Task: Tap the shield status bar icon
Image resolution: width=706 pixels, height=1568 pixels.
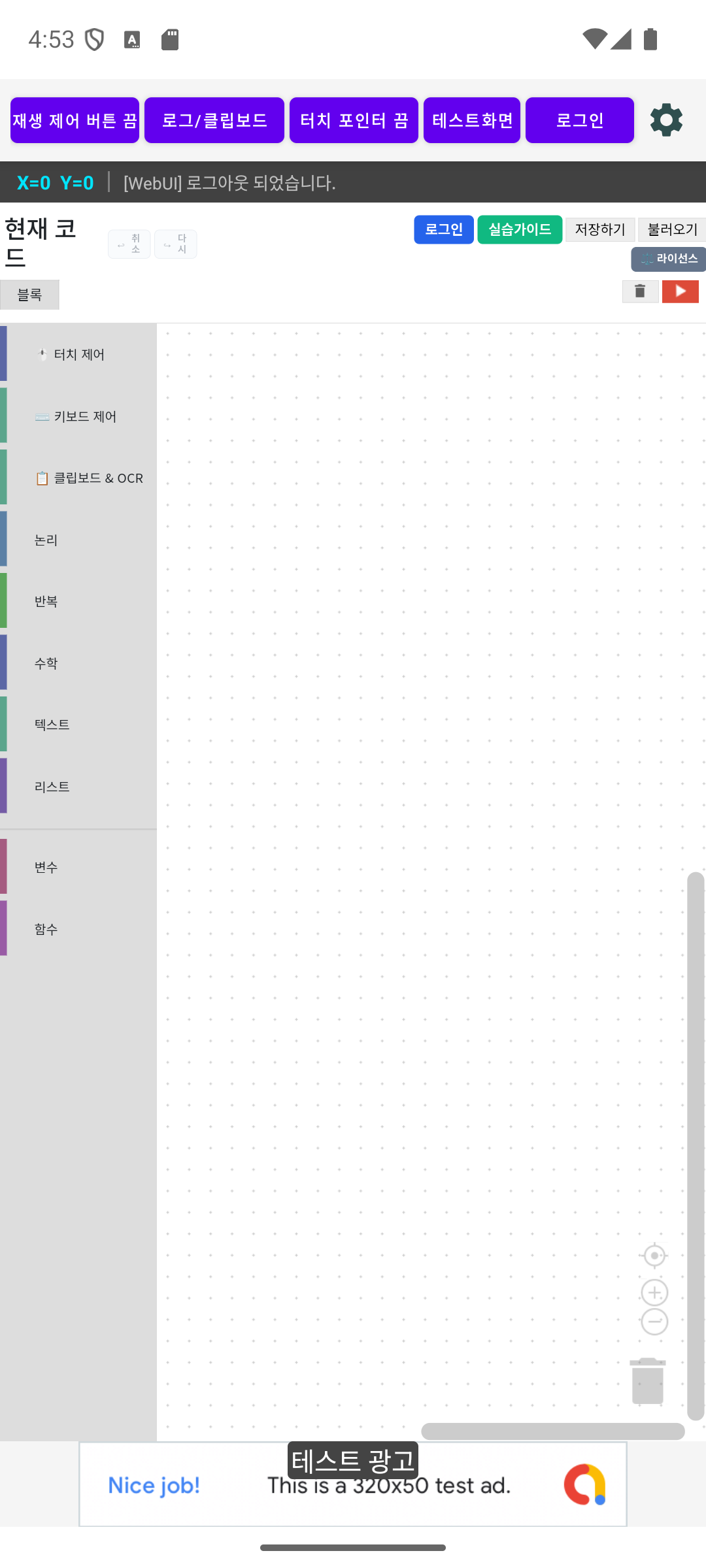Action: [x=95, y=40]
